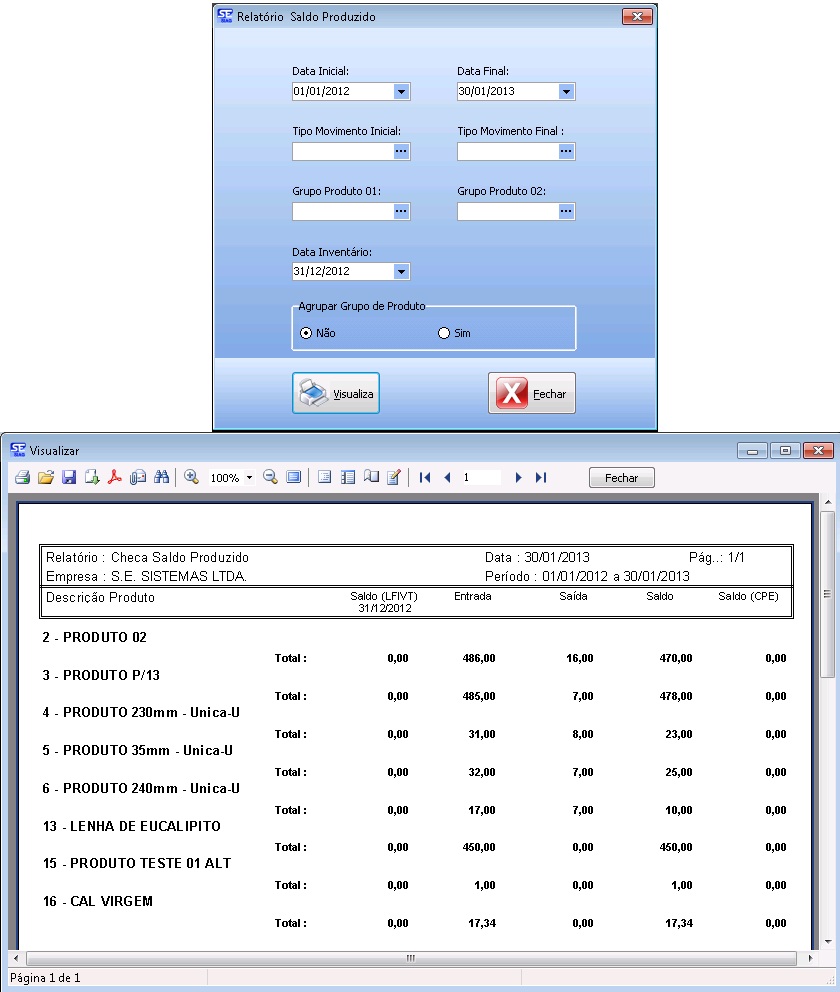The width and height of the screenshot is (840, 992).
Task: Open a report file with folder icon
Action: coord(45,478)
